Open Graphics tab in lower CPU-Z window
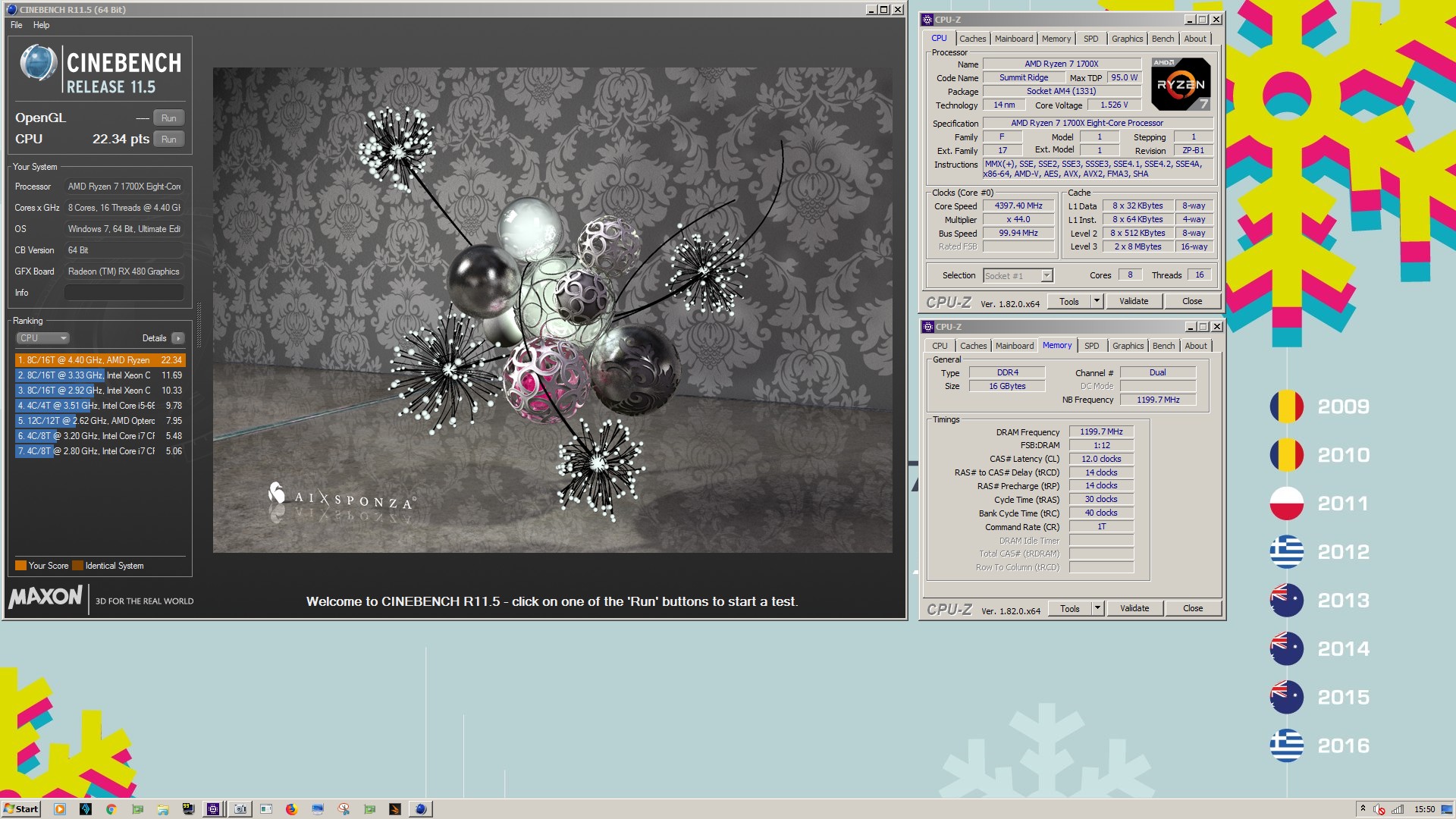This screenshot has width=1456, height=819. (1128, 346)
